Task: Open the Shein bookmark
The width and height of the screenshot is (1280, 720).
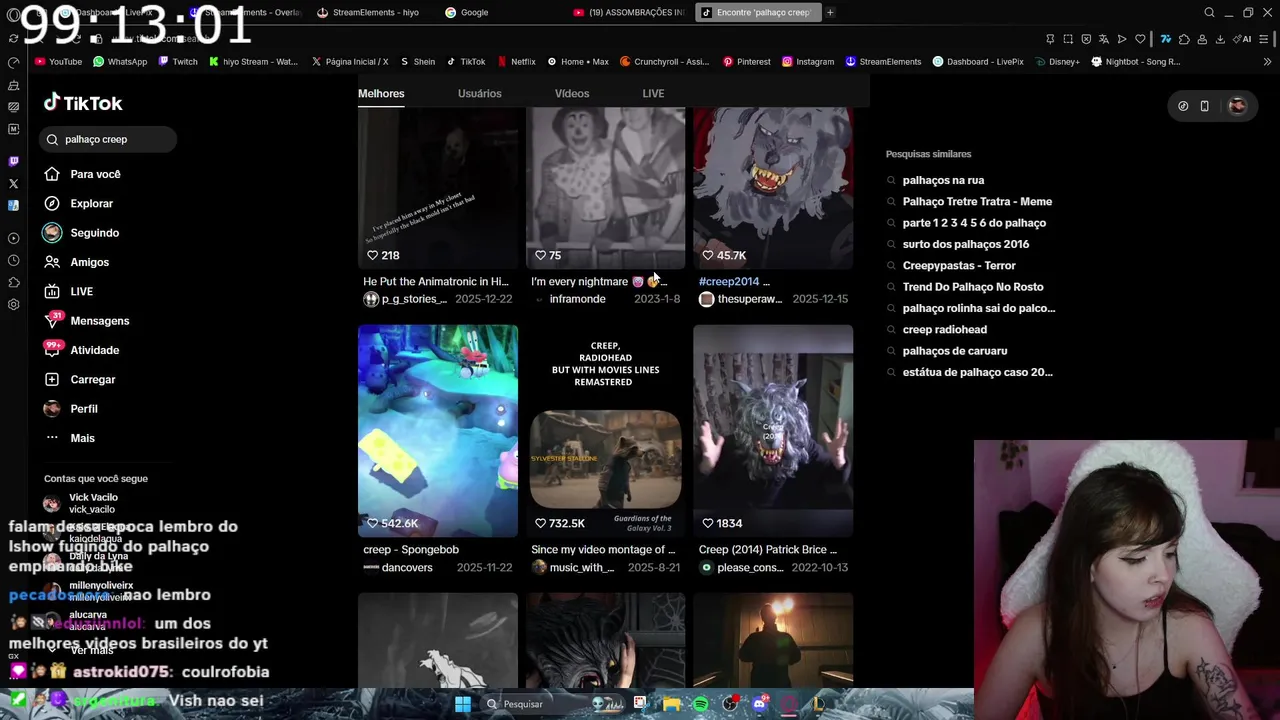Action: [417, 61]
